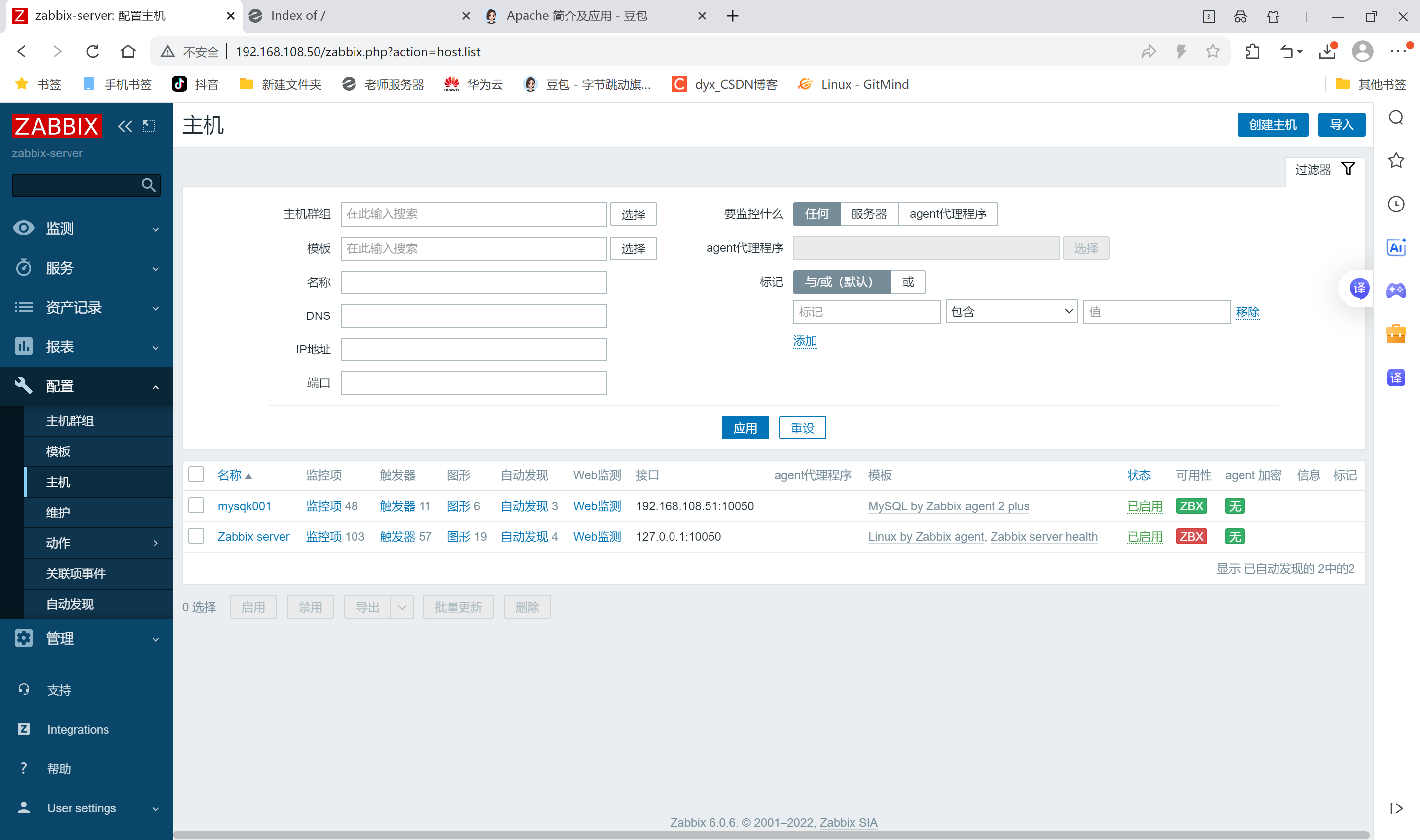Click the sidebar search magnifier icon

coord(148,185)
